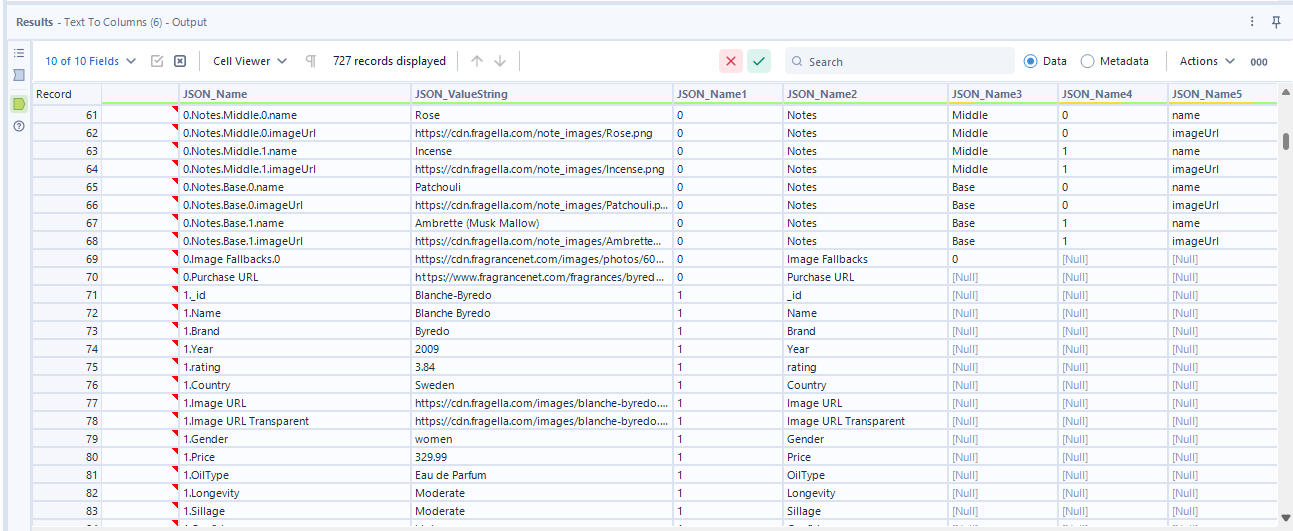
Task: Click record number 80 row header
Action: tap(67, 457)
